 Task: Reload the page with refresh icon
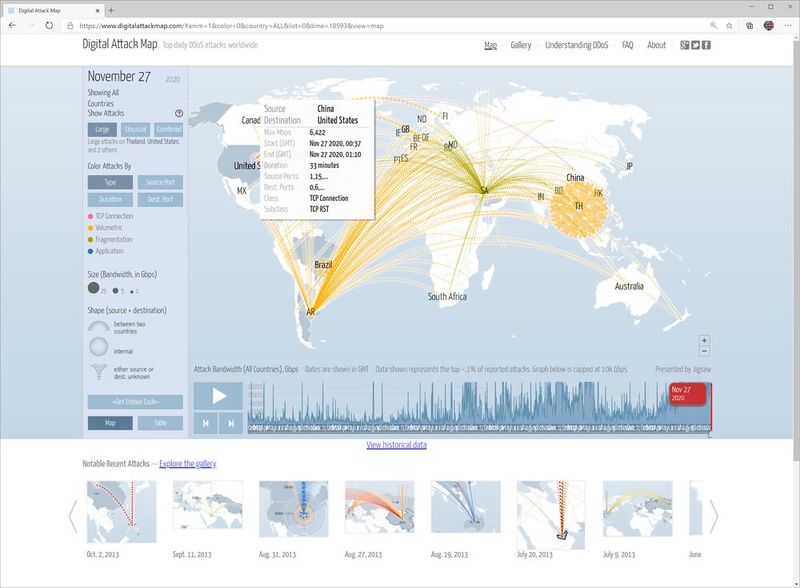click(49, 25)
